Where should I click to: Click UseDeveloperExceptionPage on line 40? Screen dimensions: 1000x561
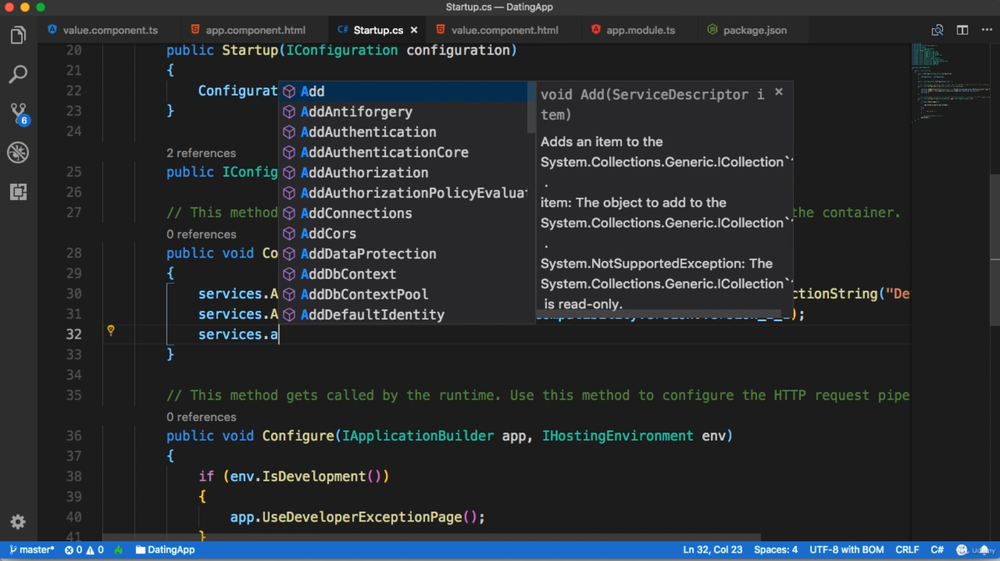click(x=362, y=517)
